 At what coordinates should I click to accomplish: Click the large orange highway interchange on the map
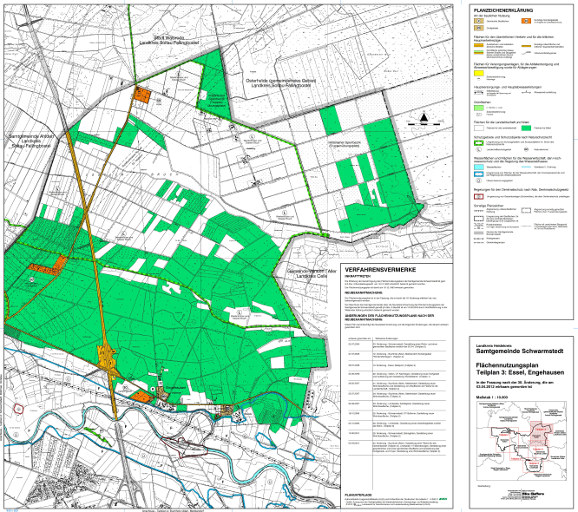(107, 358)
